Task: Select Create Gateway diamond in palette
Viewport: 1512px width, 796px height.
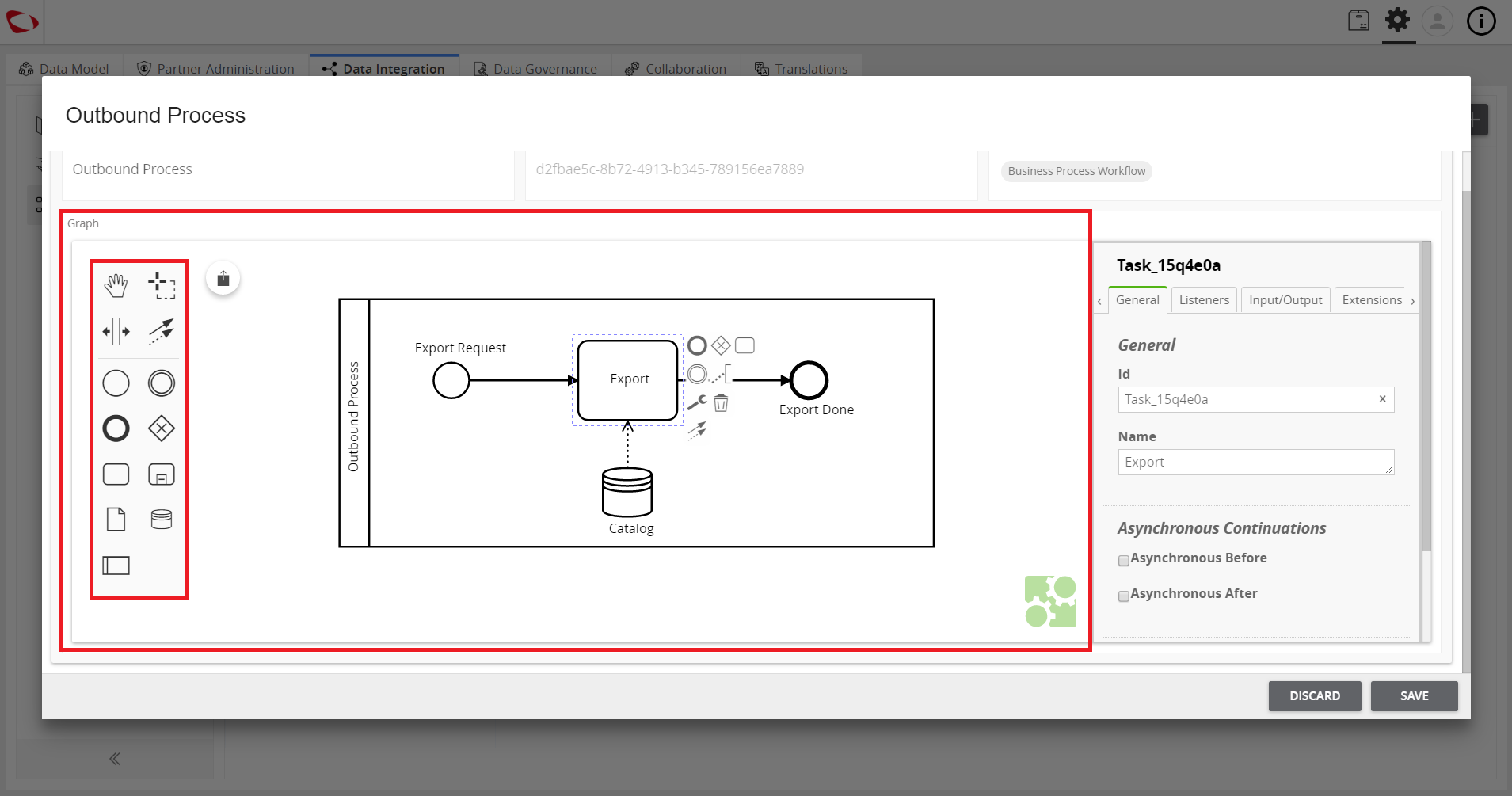Action: pyautogui.click(x=162, y=428)
